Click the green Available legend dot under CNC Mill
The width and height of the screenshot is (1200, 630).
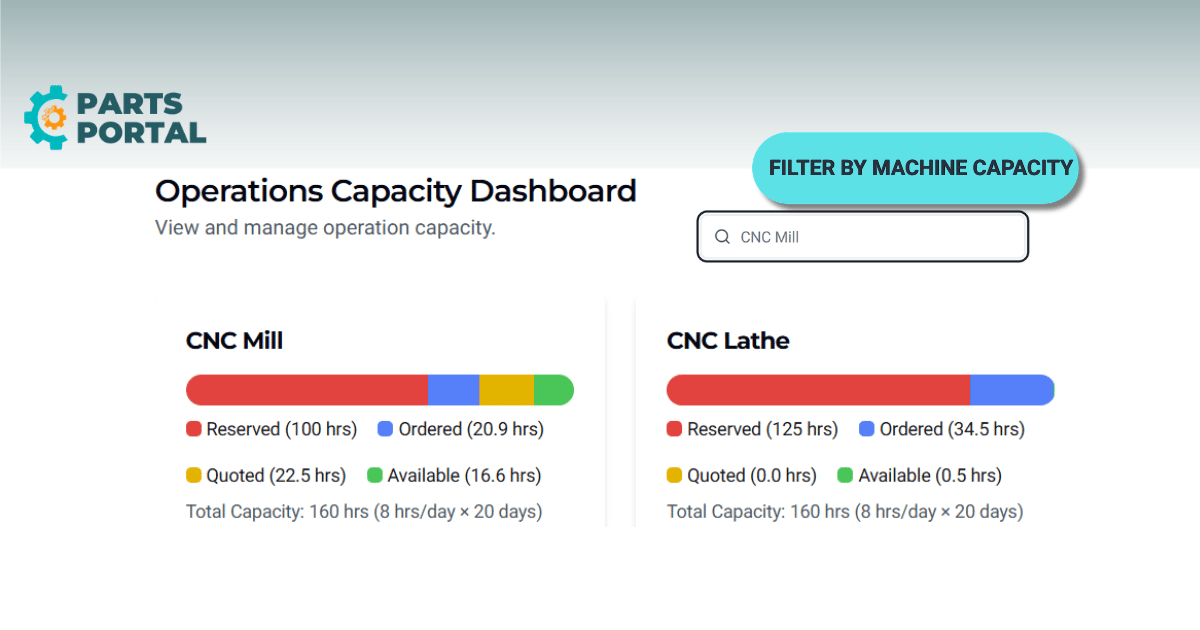pyautogui.click(x=375, y=475)
